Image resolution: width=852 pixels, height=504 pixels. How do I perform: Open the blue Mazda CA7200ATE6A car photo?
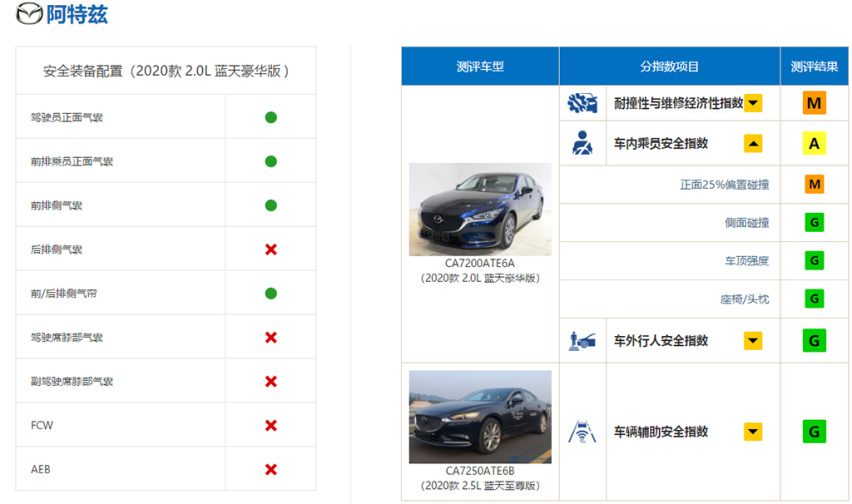tap(480, 209)
